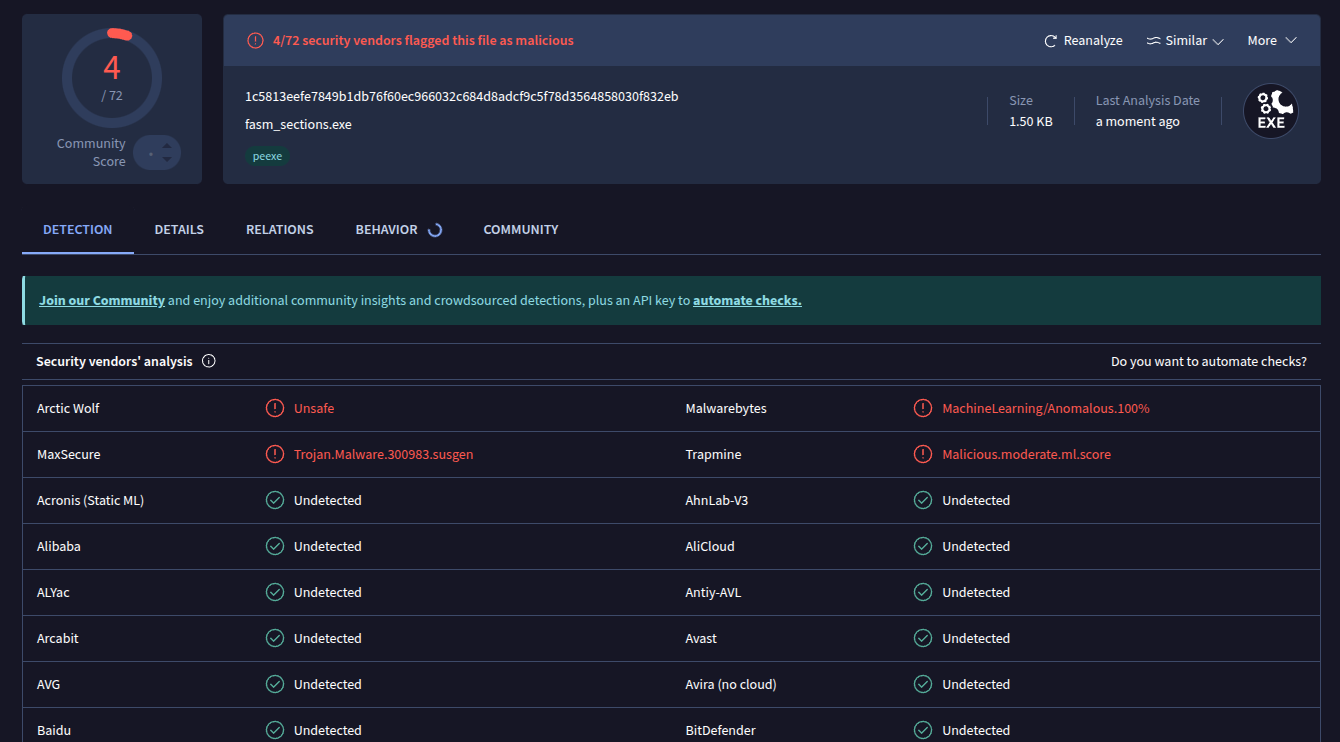Click the Antiy-AVL vendor name

click(x=714, y=592)
